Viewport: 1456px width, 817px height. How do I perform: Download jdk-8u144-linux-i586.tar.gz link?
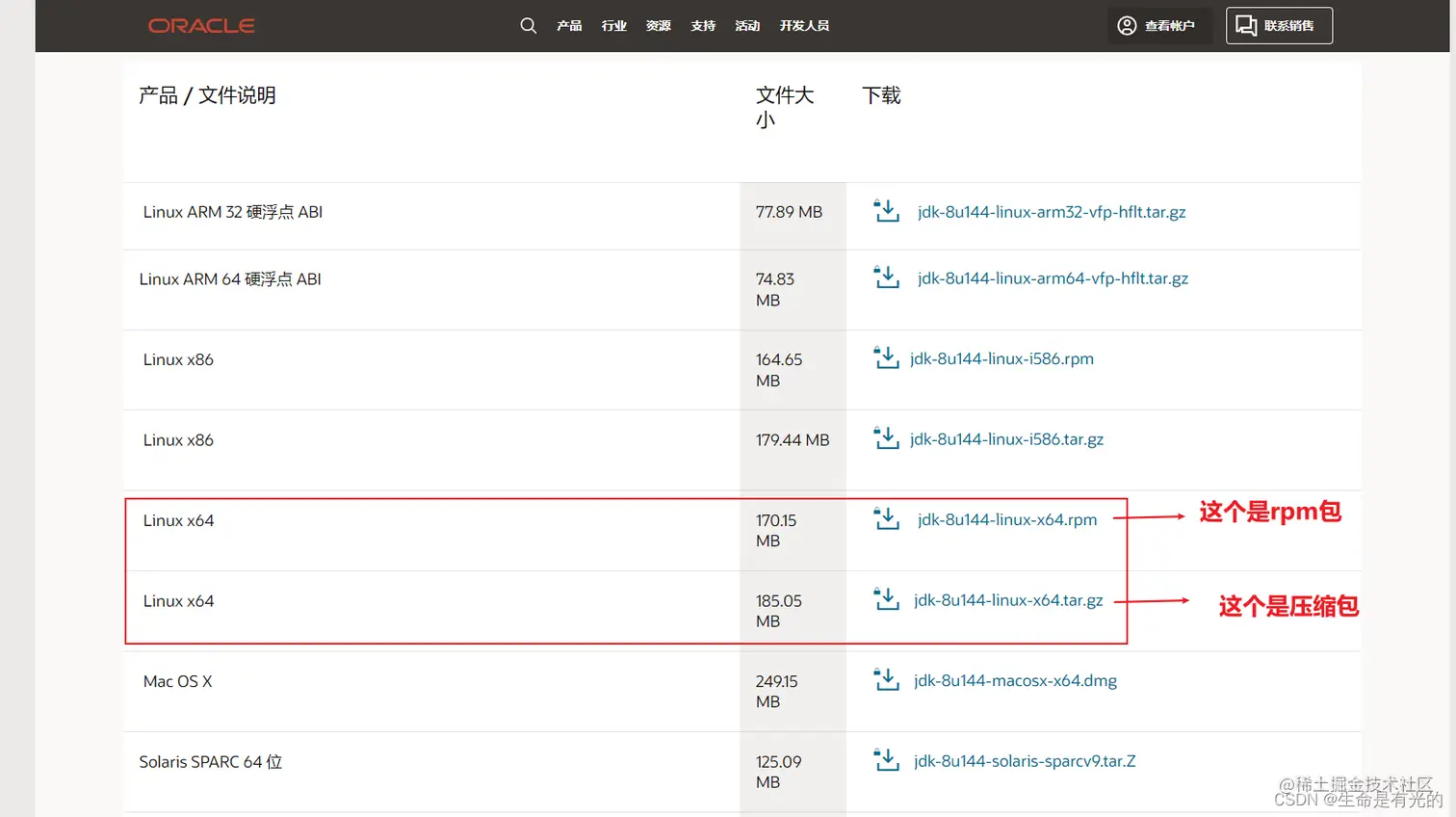[x=1006, y=439]
